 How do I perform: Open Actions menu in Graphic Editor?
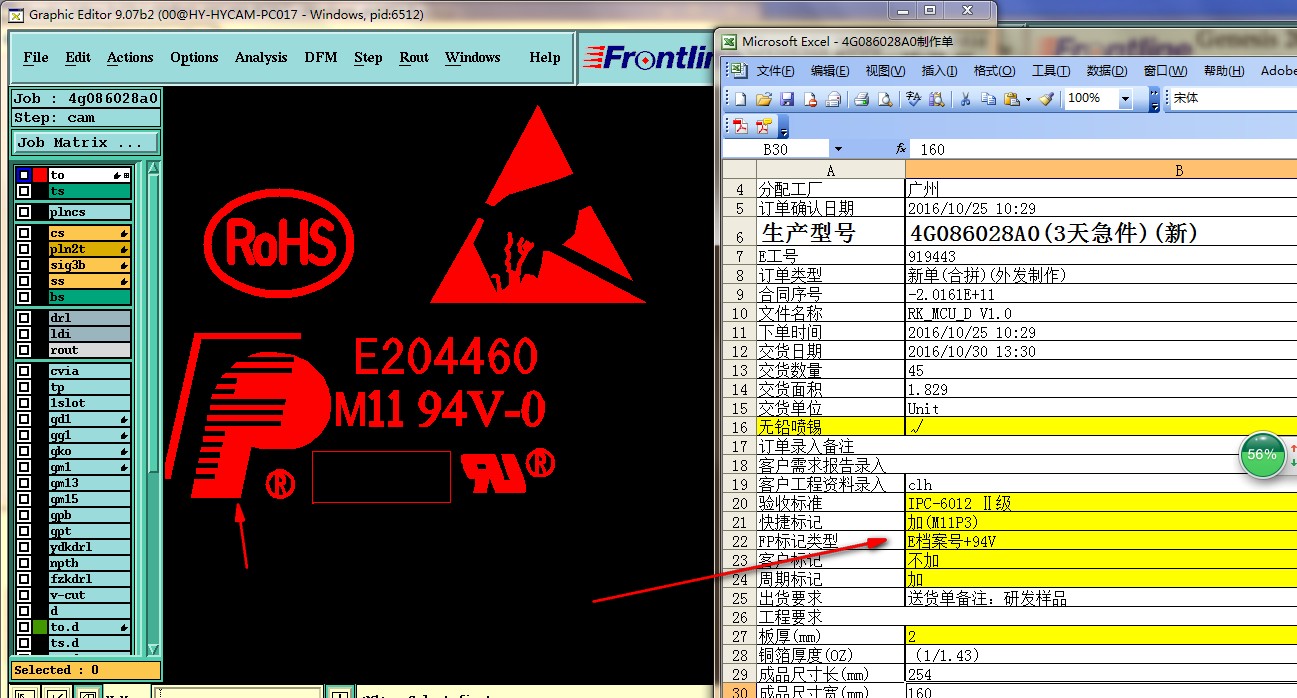pyautogui.click(x=130, y=58)
